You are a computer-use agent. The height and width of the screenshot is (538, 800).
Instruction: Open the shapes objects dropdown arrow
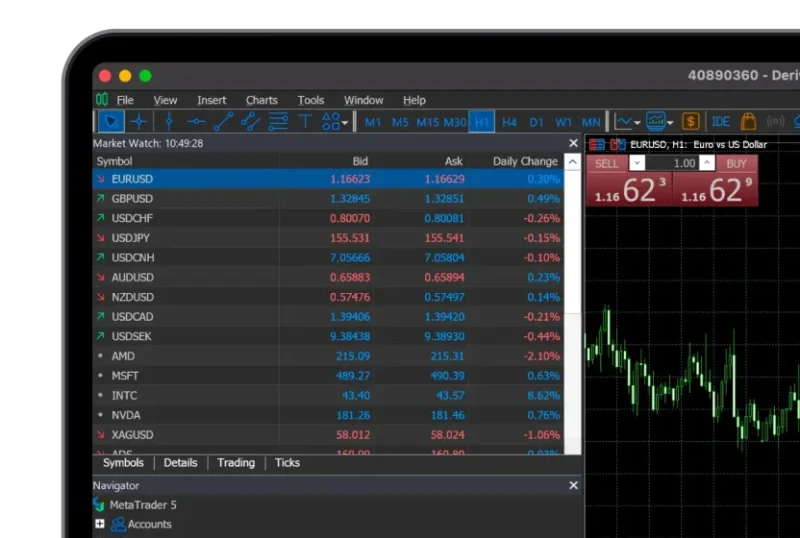point(345,123)
